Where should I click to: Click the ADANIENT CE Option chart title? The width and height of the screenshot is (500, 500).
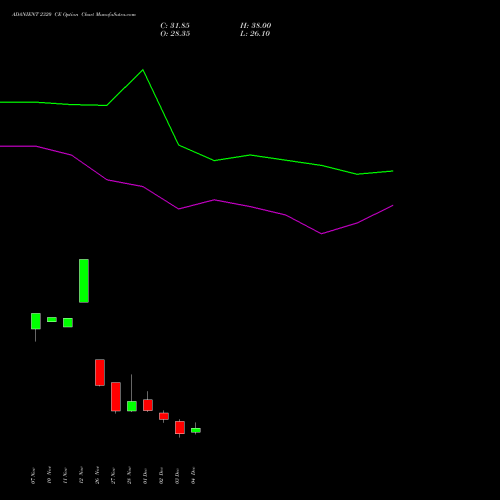74,15
